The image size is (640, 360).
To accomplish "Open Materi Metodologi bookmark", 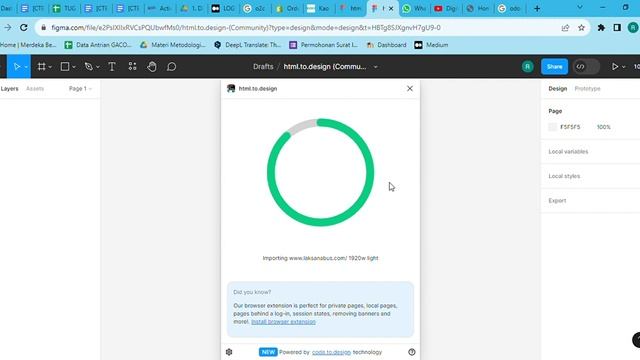I will click(x=173, y=45).
